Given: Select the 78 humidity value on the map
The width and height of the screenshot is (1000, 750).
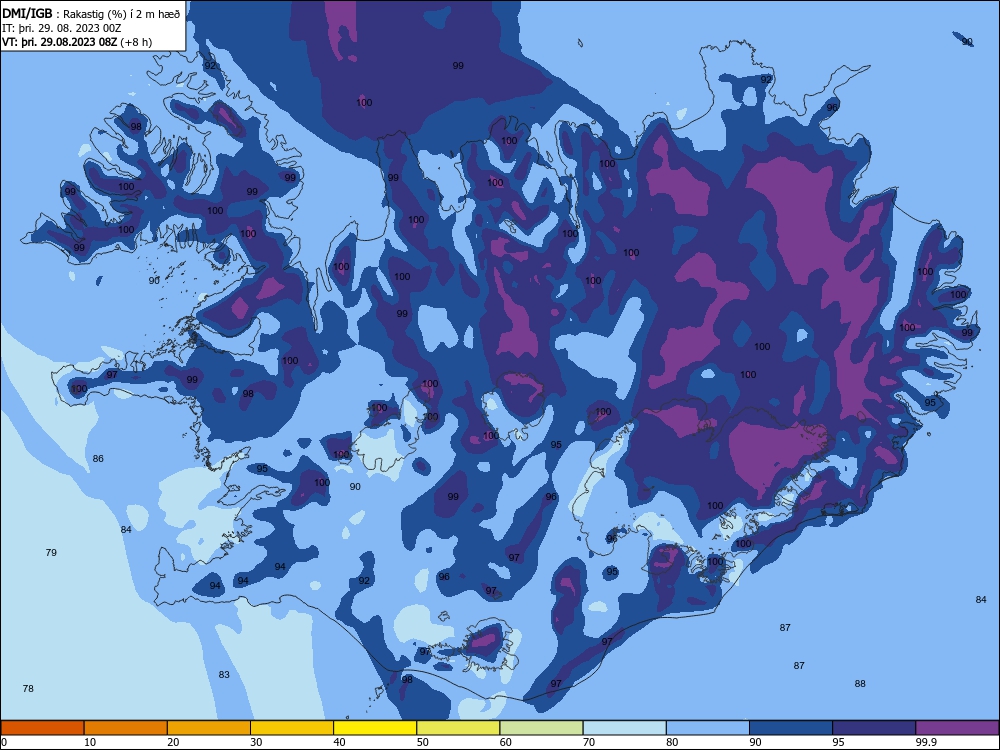Looking at the screenshot, I should 28,688.
